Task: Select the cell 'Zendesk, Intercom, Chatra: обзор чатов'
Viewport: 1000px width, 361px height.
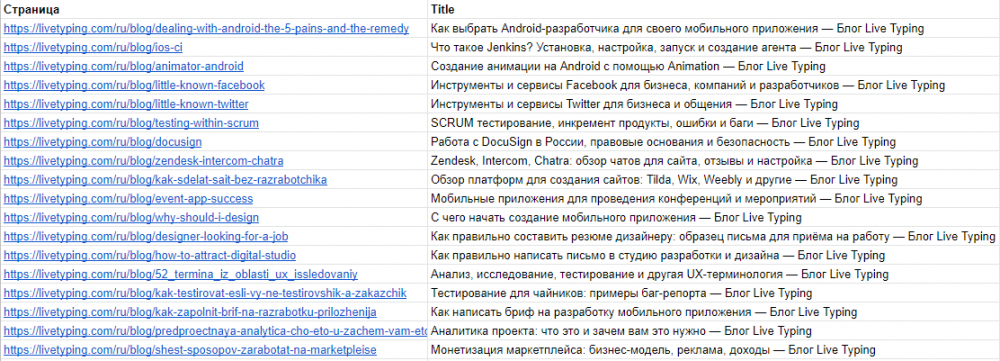Action: tap(714, 161)
